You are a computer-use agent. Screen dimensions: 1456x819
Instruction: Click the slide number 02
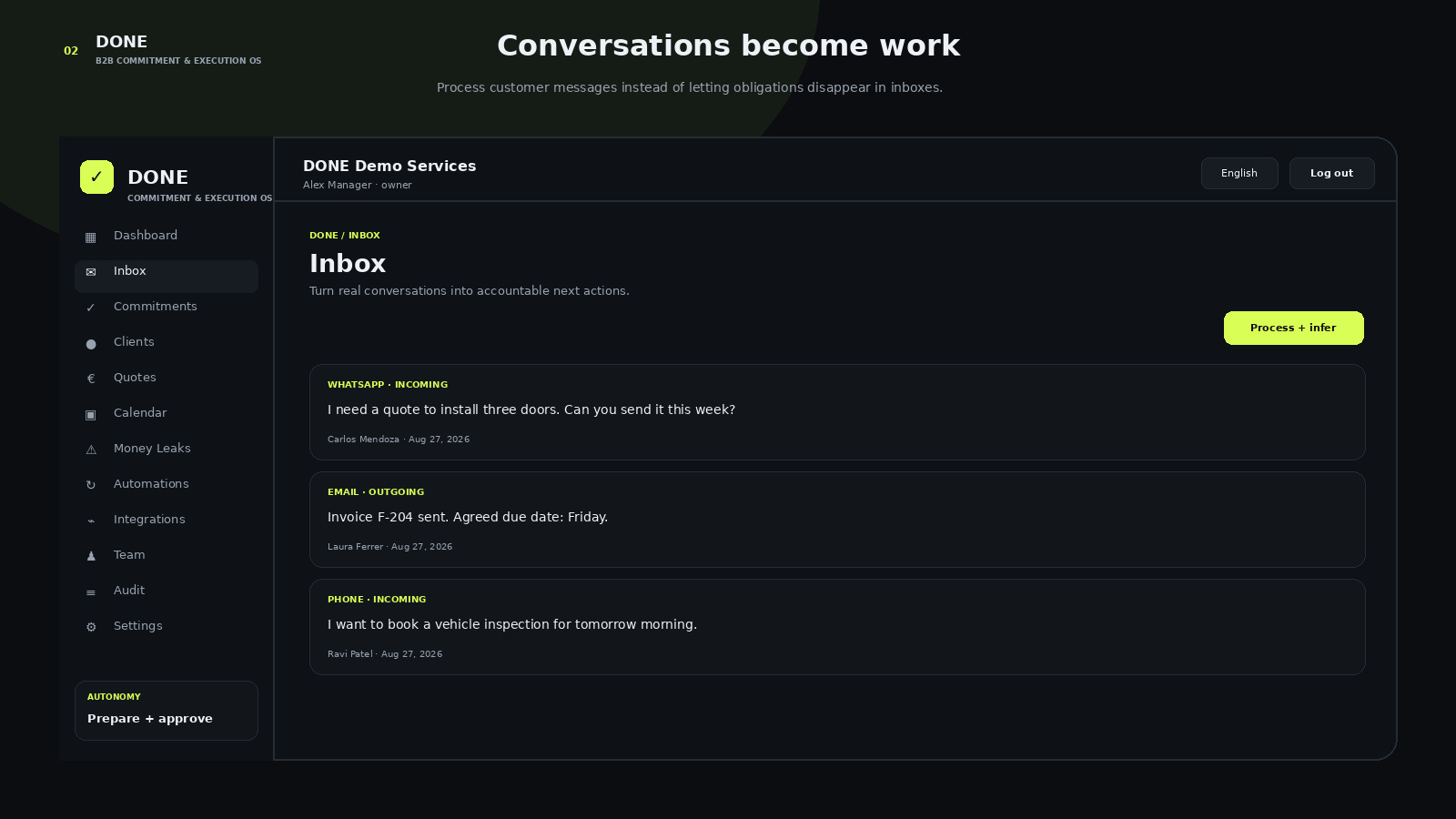pyautogui.click(x=71, y=51)
